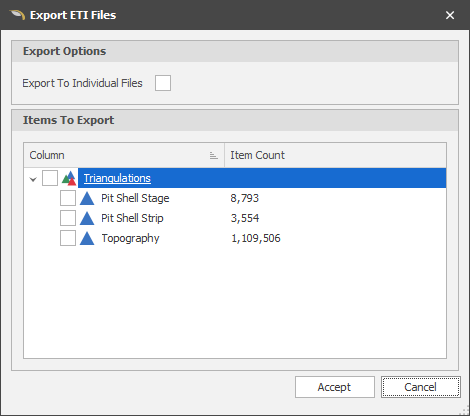Collapse the Triangulations tree node
Image resolution: width=470 pixels, height=416 pixels.
(x=33, y=179)
